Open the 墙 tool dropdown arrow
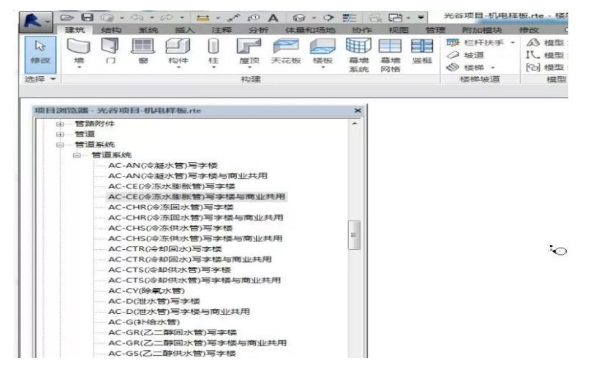This screenshot has height=374, width=605. [x=79, y=67]
